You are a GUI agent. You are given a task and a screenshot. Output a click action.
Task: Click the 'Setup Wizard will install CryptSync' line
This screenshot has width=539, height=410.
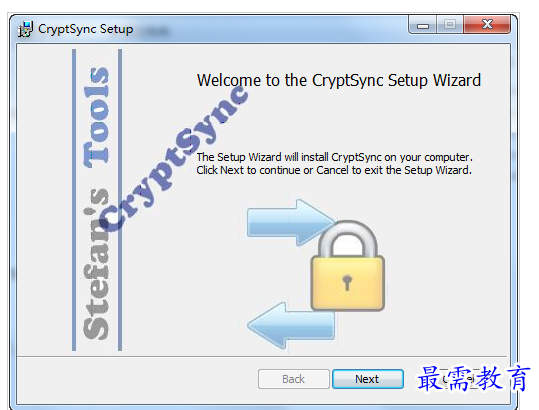[x=335, y=157]
